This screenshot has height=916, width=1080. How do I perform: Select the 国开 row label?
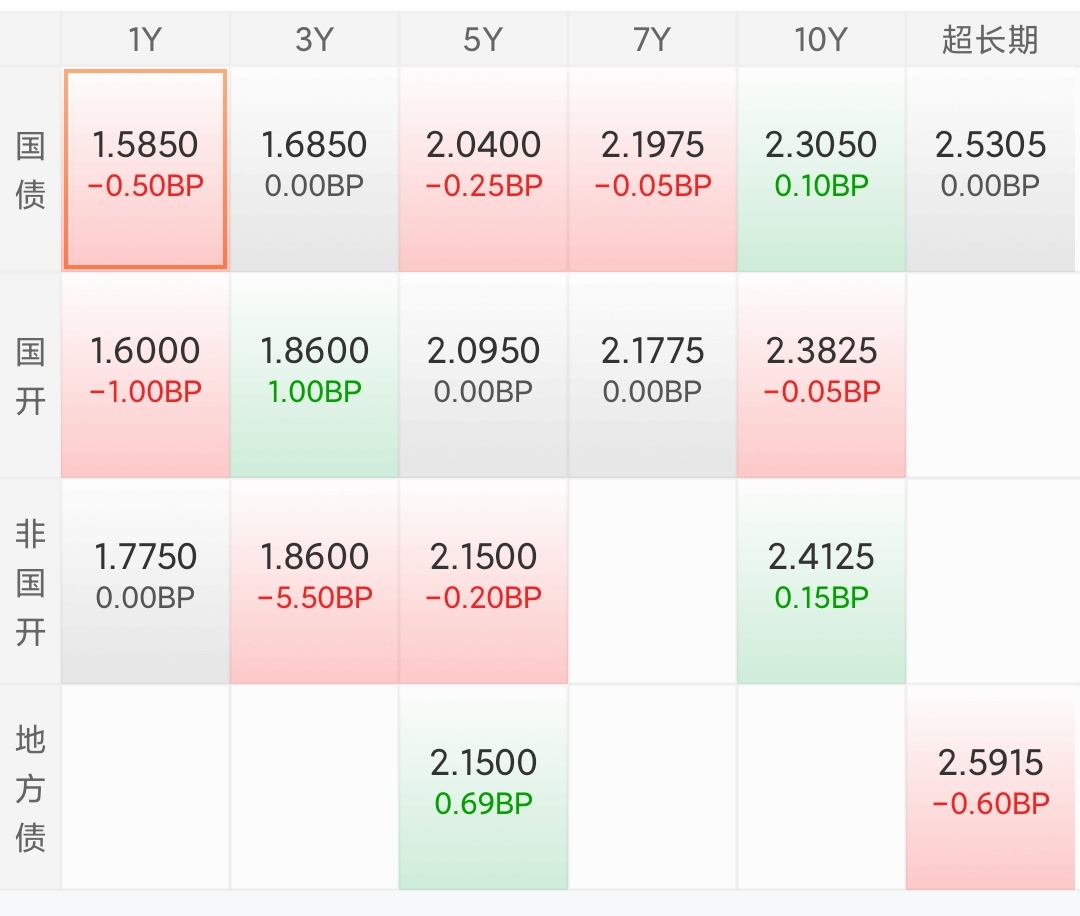[30, 376]
